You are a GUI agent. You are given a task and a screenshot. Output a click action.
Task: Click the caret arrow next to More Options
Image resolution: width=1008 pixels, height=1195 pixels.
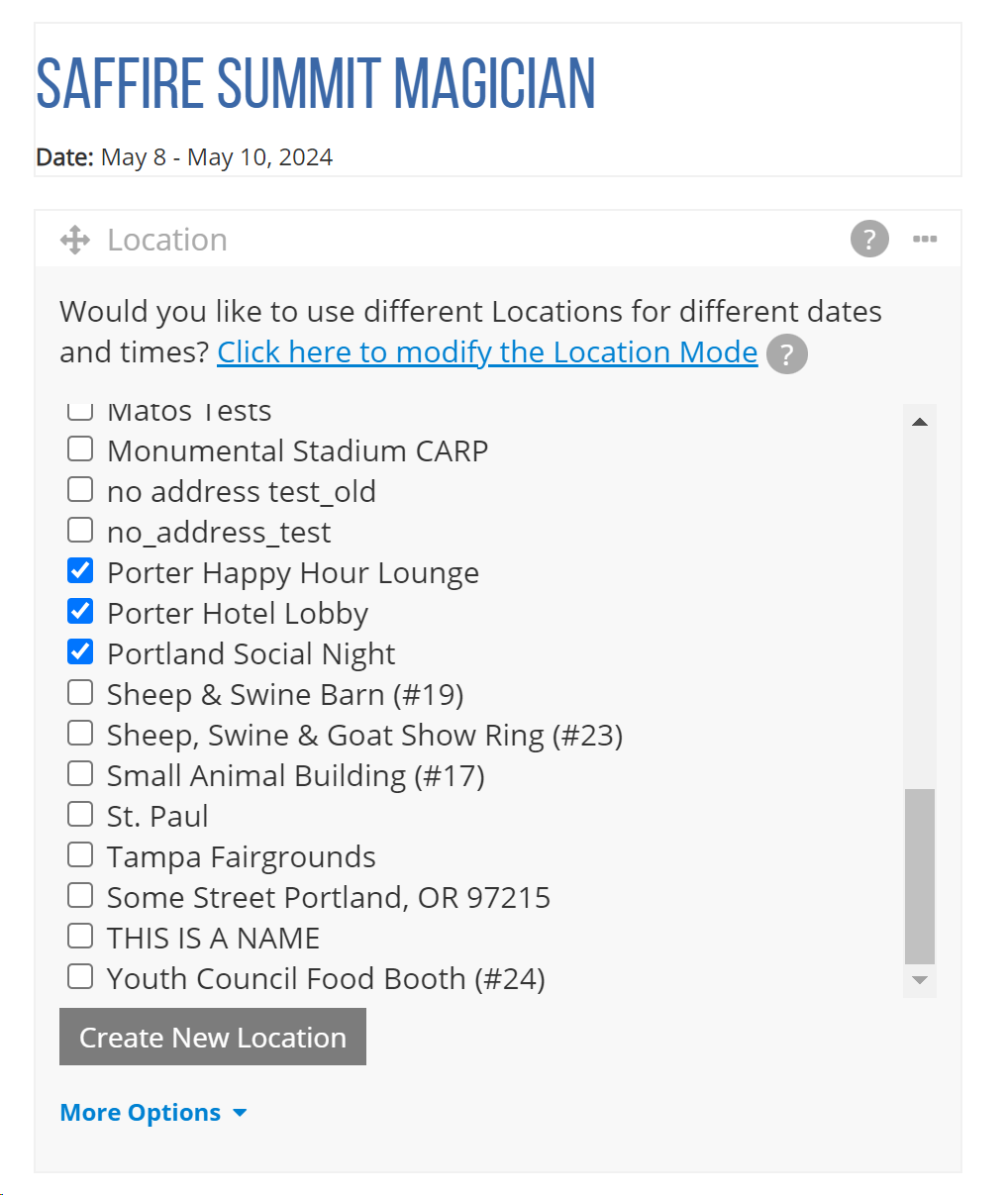(240, 1114)
